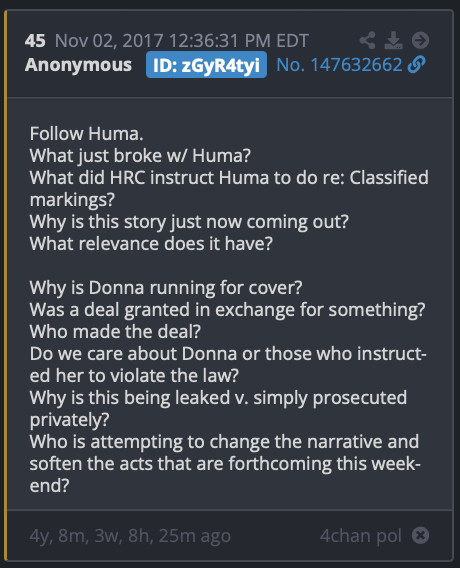This screenshot has width=460, height=568.
Task: Click the relative time ending in 25m ago
Action: click(x=130, y=536)
